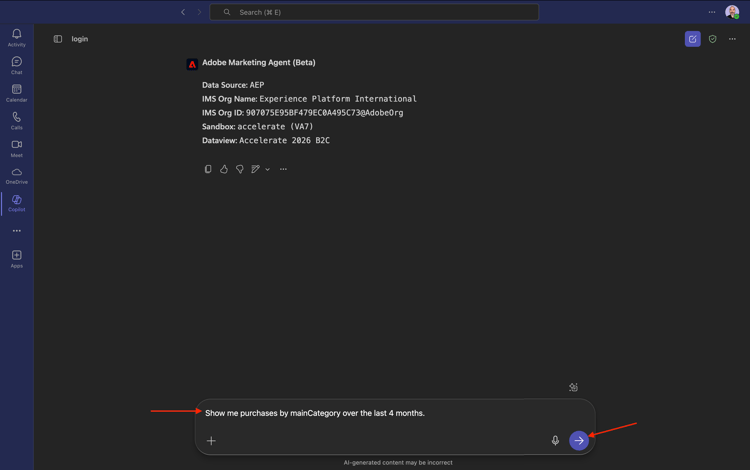Viewport: 750px width, 470px height.
Task: Open OneDrive from the sidebar
Action: pos(17,176)
